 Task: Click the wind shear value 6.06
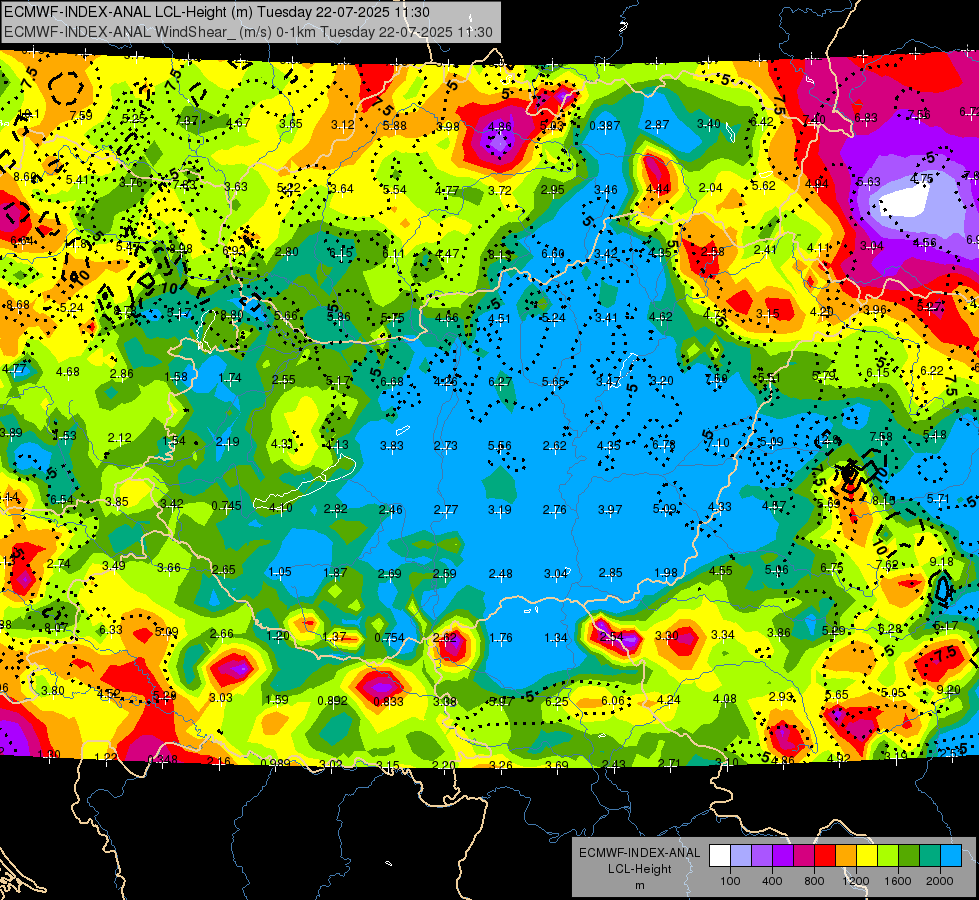pyautogui.click(x=612, y=701)
